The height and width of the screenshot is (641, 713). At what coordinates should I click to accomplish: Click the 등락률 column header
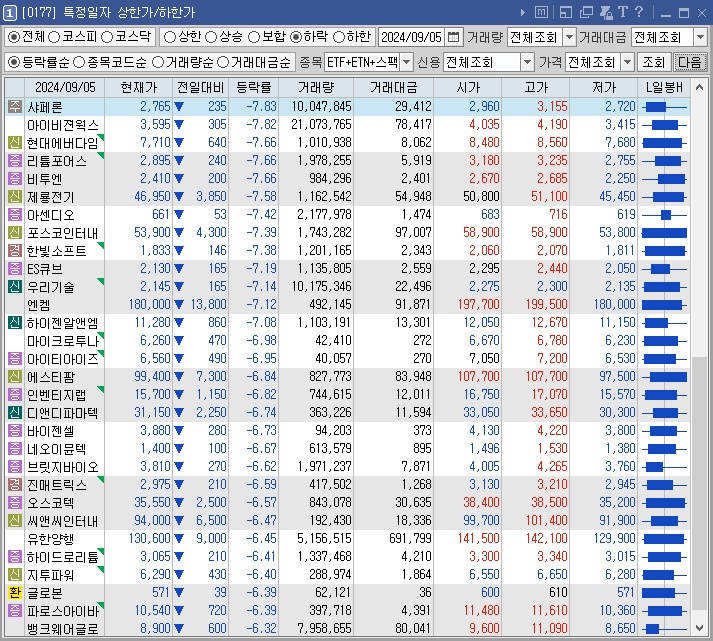coord(253,87)
